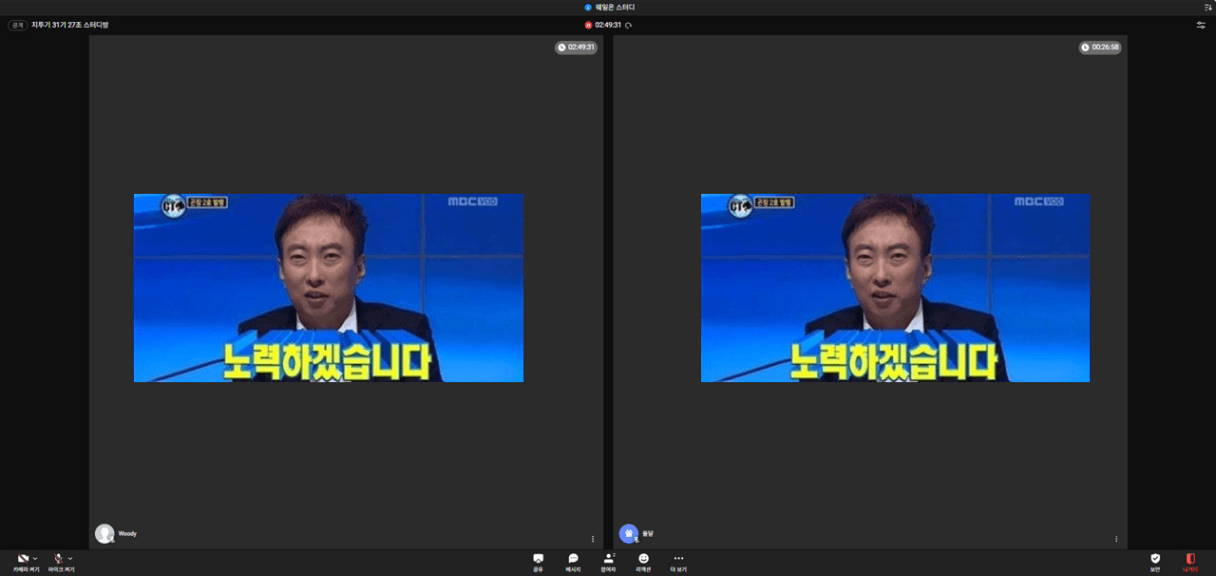Select Woody's shared video thumbnail

click(x=328, y=288)
